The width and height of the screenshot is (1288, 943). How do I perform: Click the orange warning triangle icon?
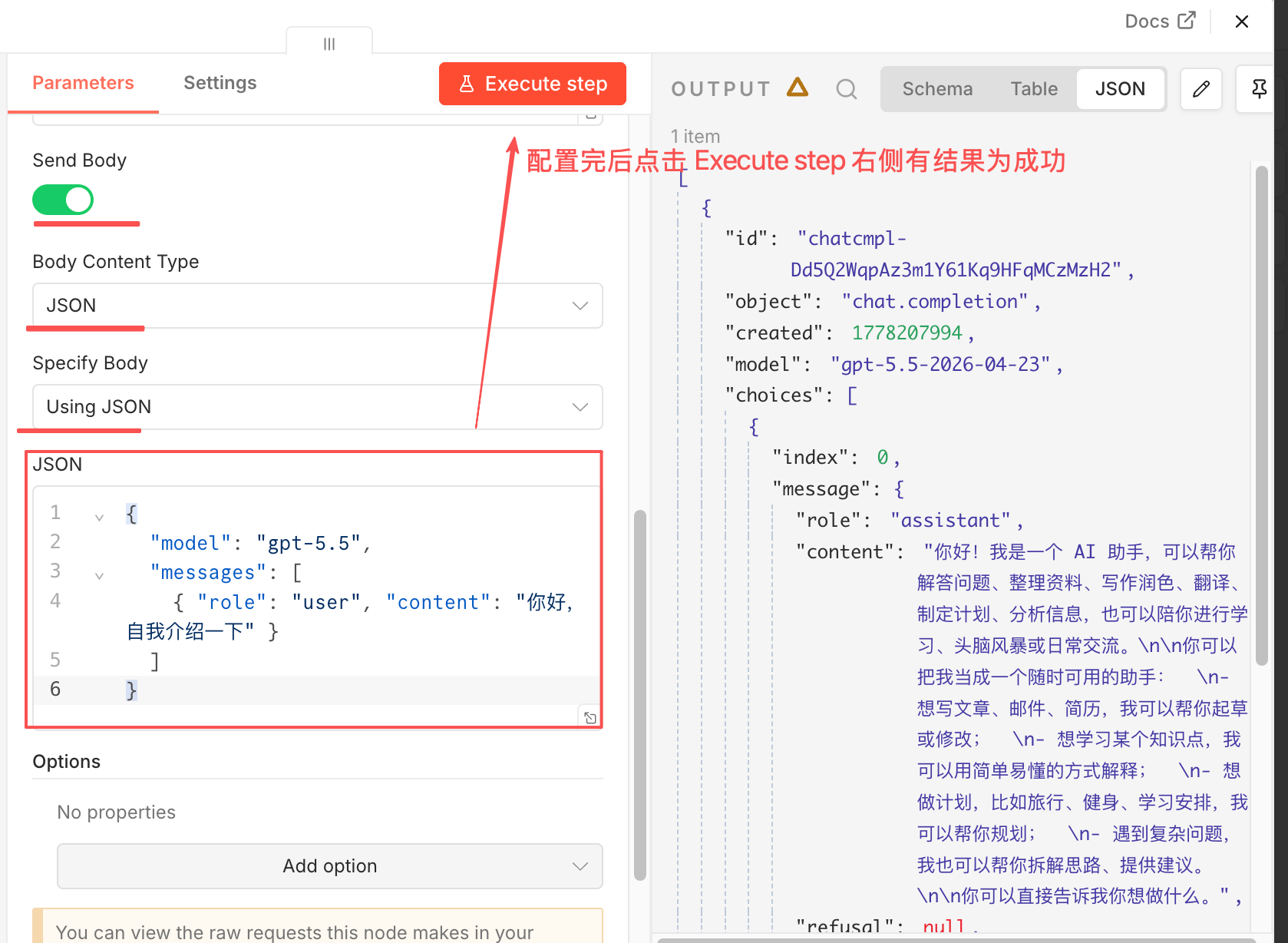[x=798, y=88]
